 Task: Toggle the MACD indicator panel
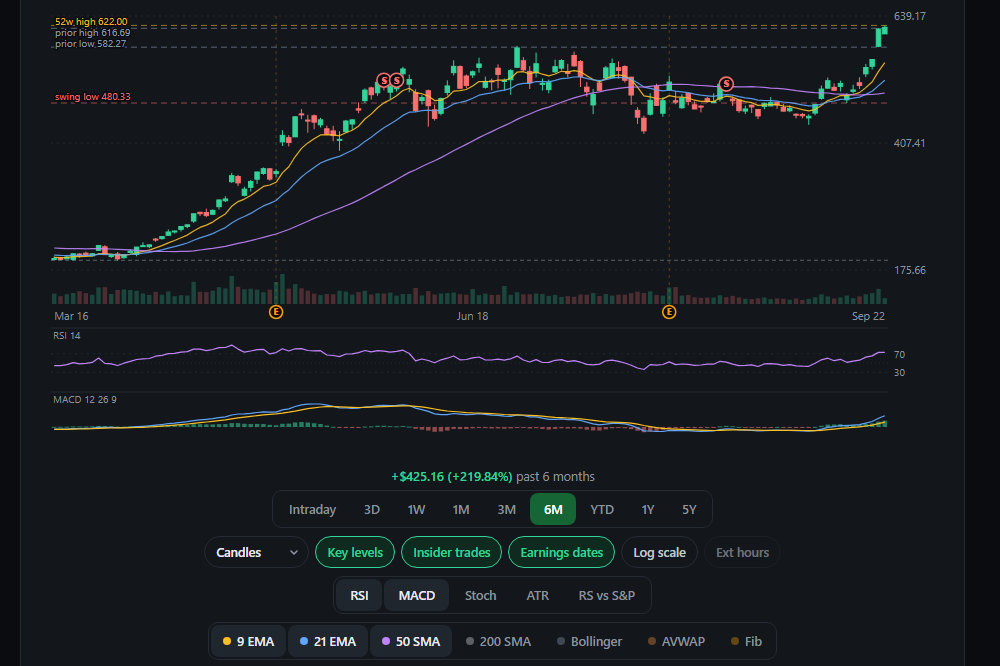(x=416, y=595)
